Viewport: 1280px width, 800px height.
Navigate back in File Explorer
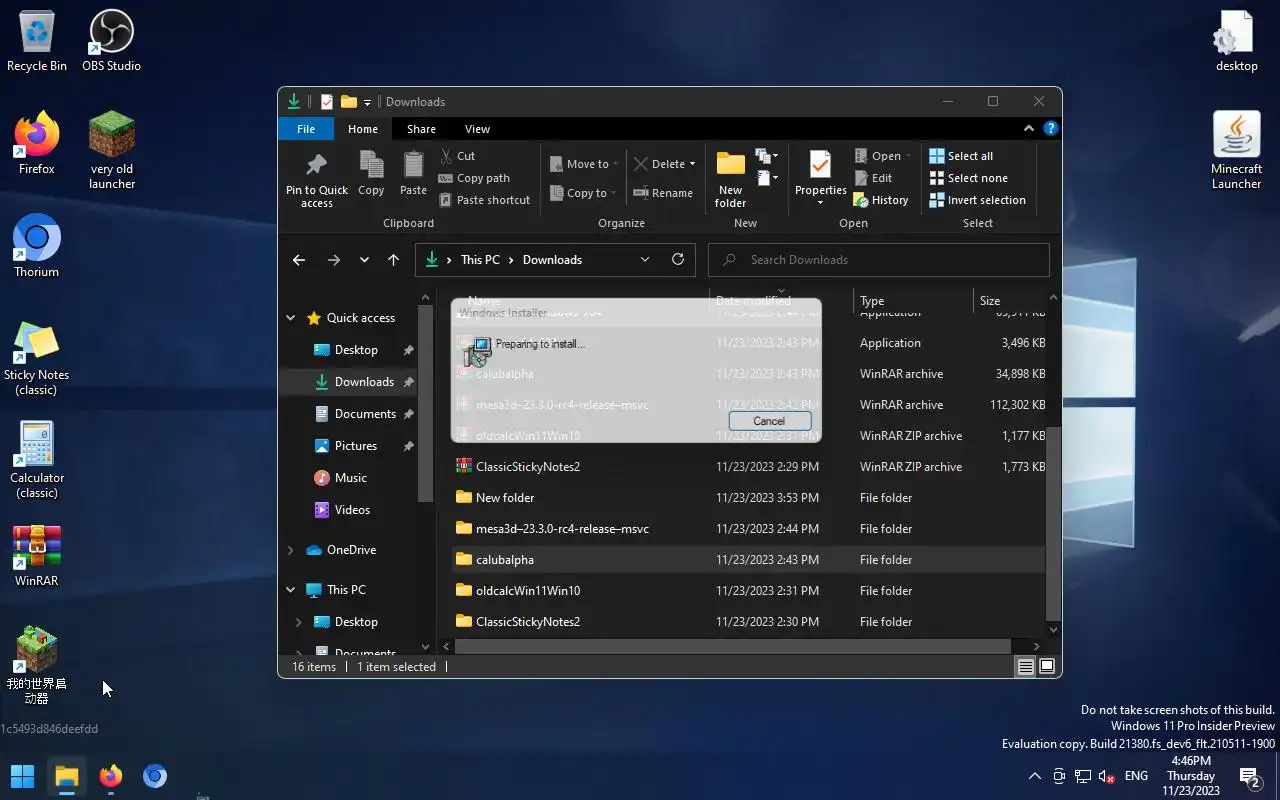[x=299, y=260]
